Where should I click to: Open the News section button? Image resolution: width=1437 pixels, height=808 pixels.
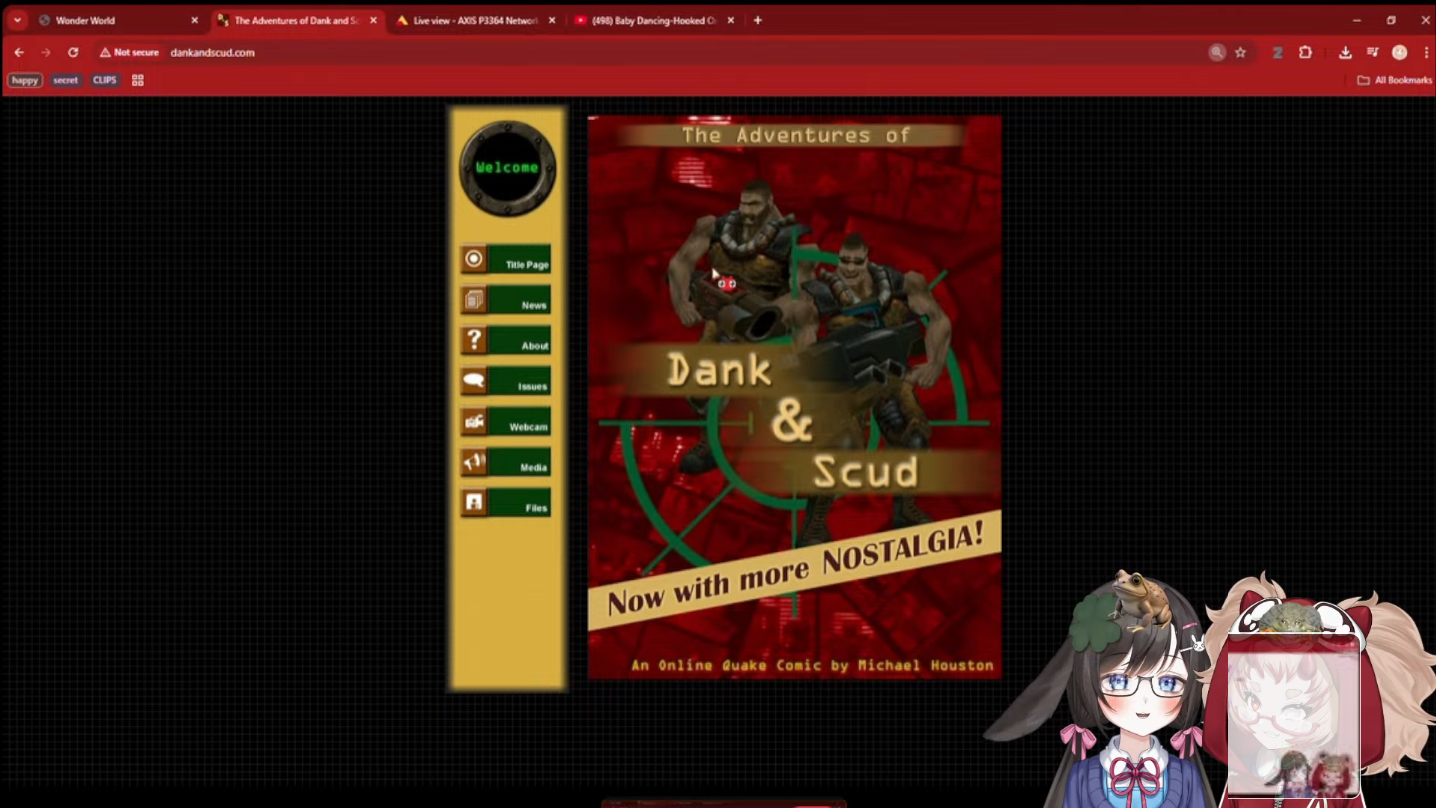505,300
